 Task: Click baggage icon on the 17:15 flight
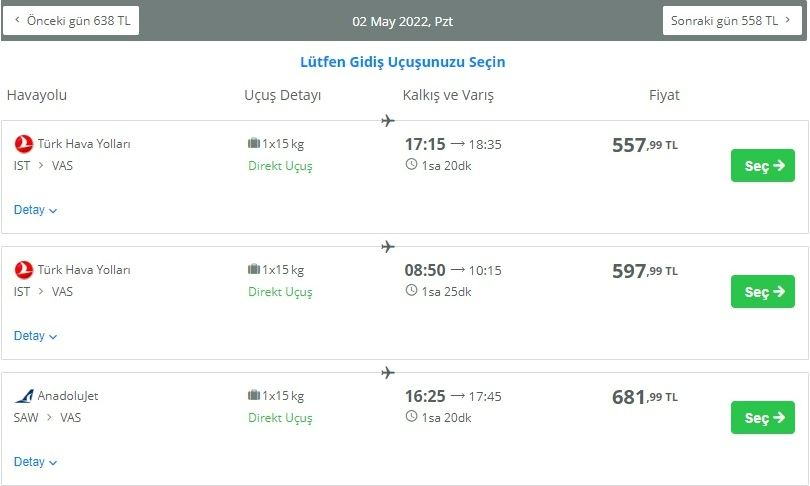click(254, 144)
